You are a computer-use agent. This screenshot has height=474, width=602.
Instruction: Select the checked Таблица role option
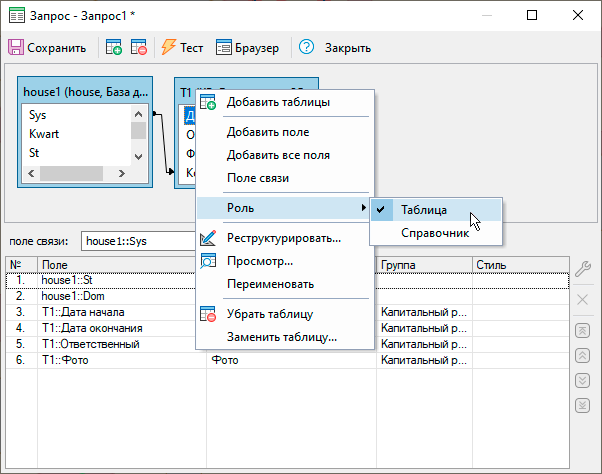(x=424, y=210)
